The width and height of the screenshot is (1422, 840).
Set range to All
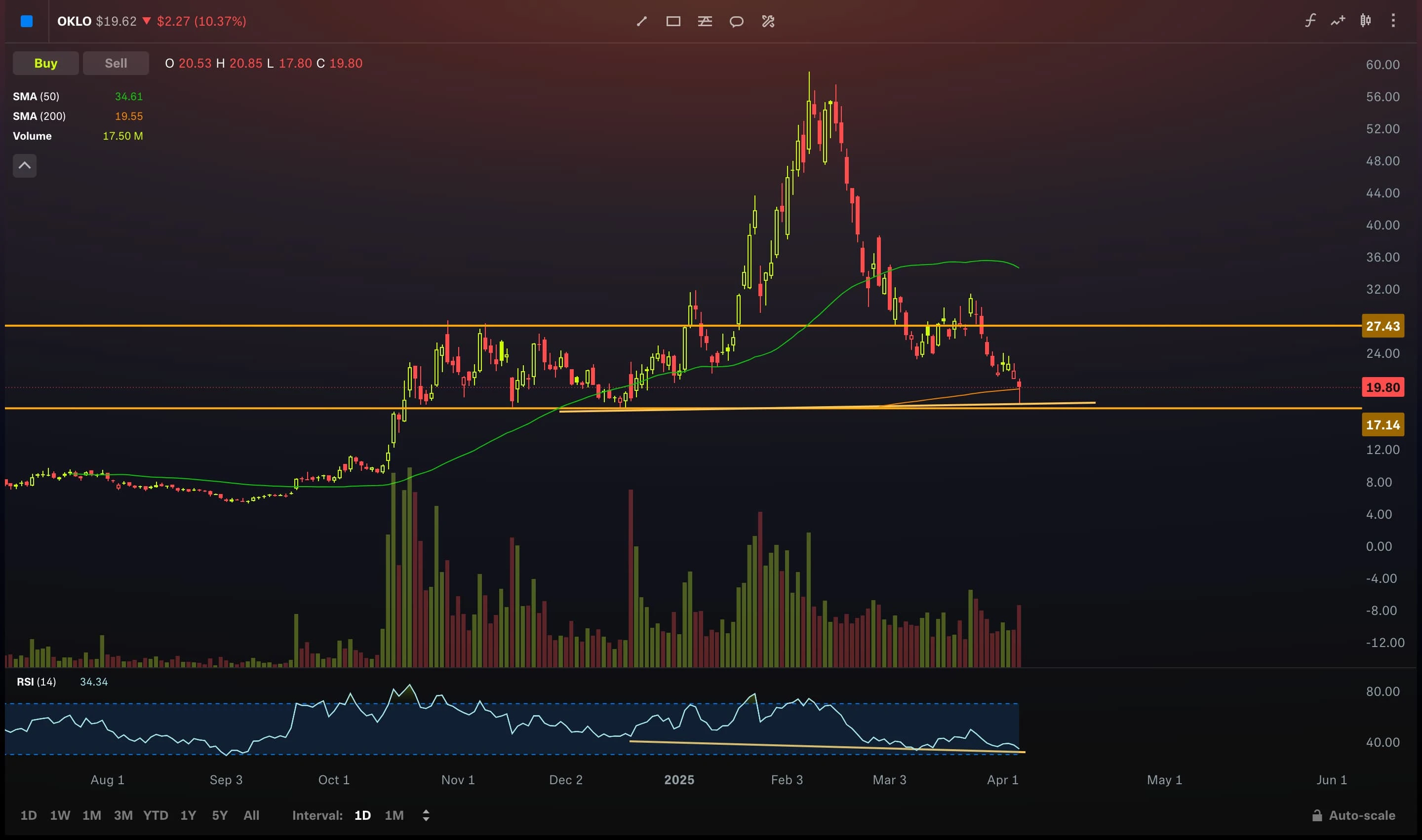[251, 815]
